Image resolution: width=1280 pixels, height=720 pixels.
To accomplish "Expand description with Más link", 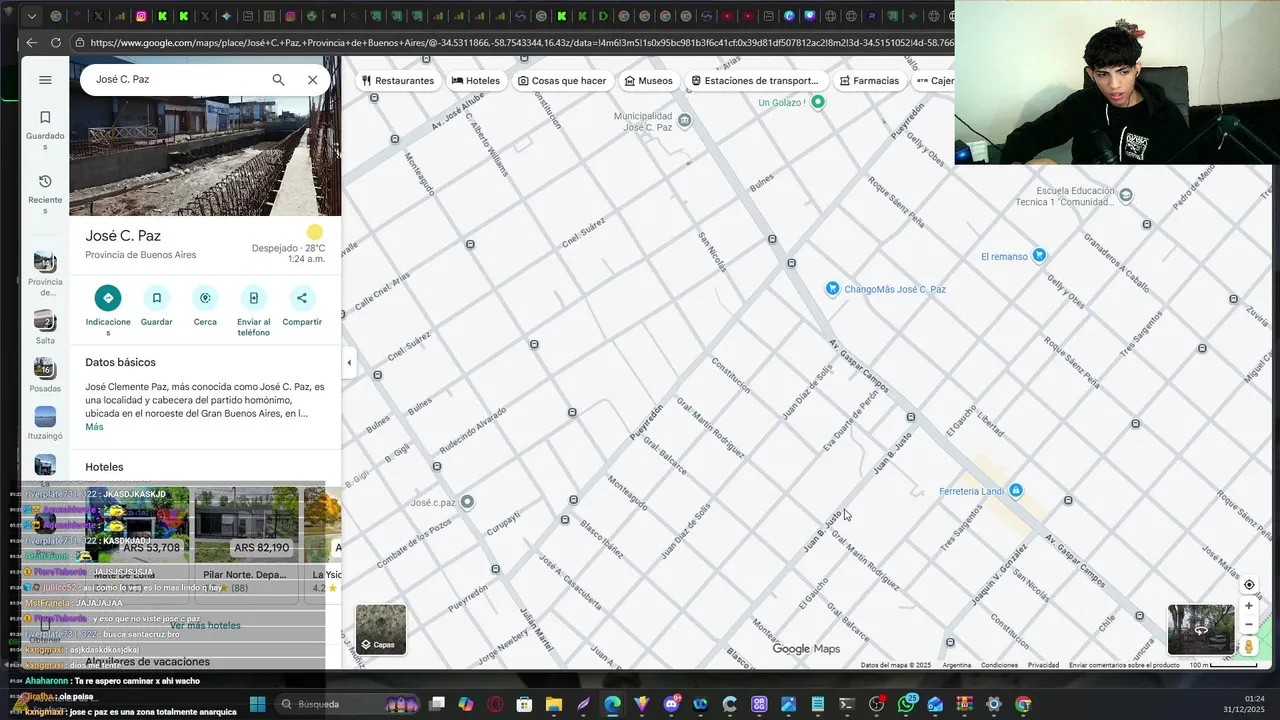I will (x=94, y=427).
